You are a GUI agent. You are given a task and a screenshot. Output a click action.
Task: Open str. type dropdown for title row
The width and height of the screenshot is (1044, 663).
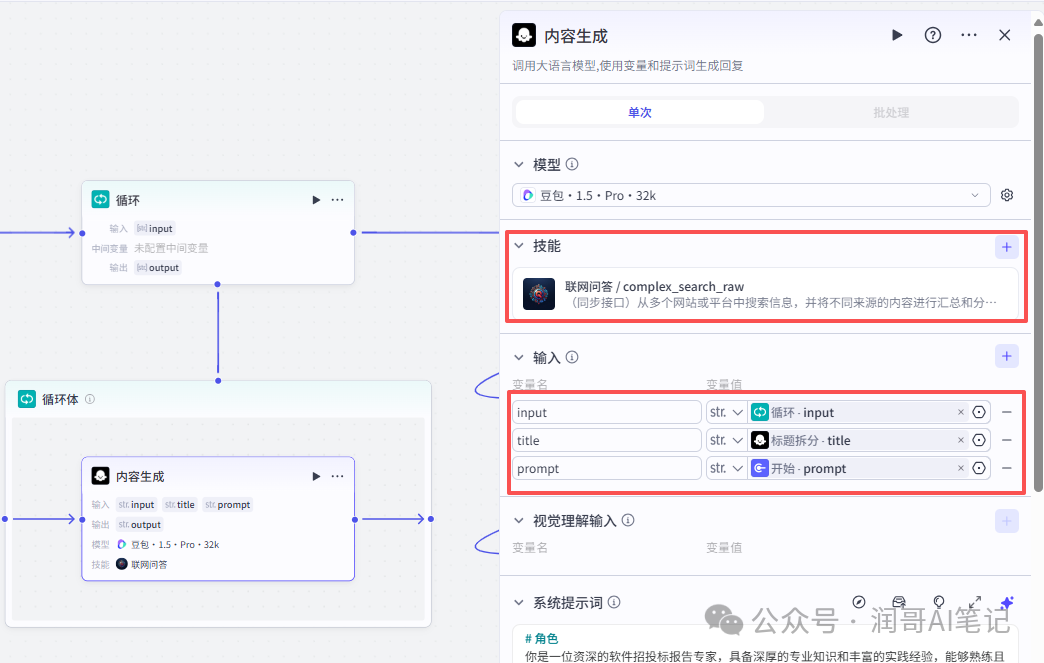[x=726, y=440]
